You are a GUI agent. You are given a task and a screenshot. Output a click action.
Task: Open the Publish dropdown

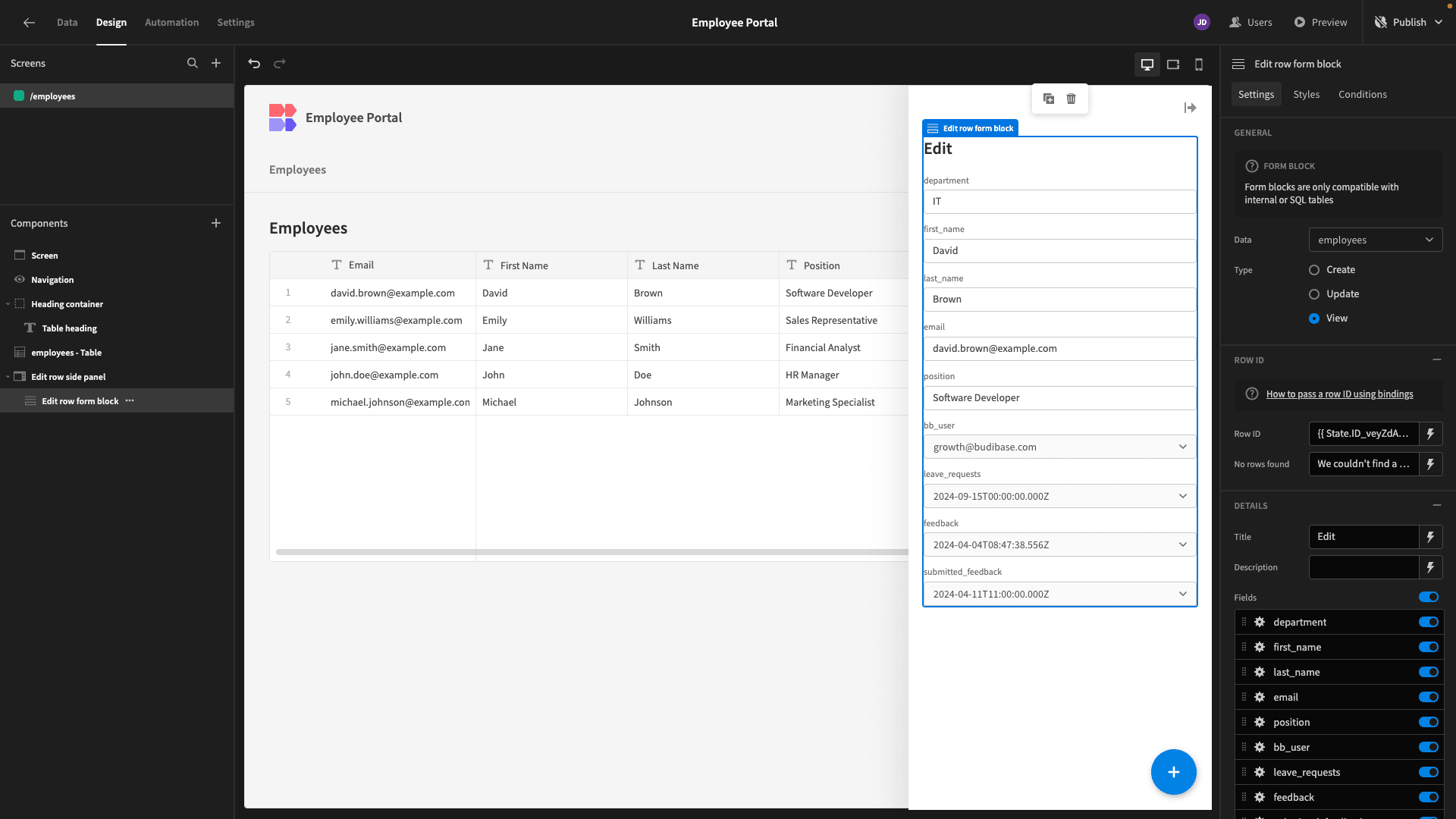tap(1409, 23)
